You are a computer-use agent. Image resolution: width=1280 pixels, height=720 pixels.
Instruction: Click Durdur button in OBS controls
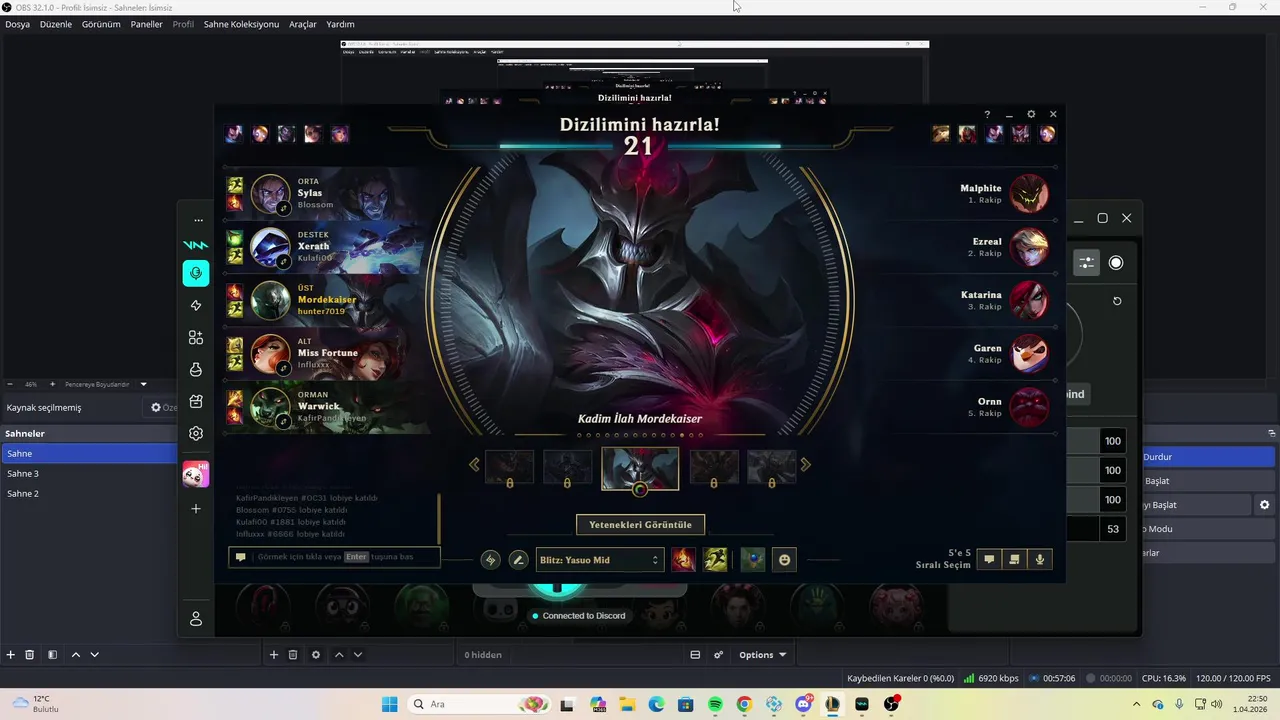point(1209,457)
